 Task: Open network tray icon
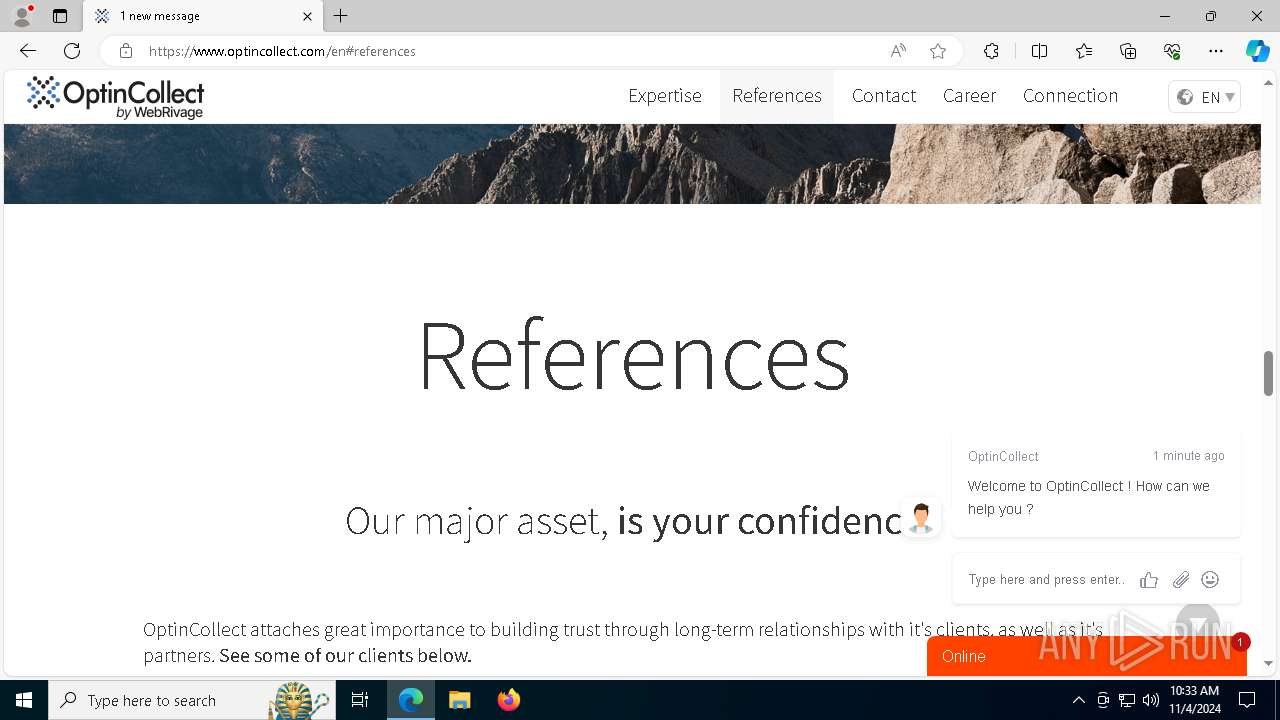click(1127, 700)
